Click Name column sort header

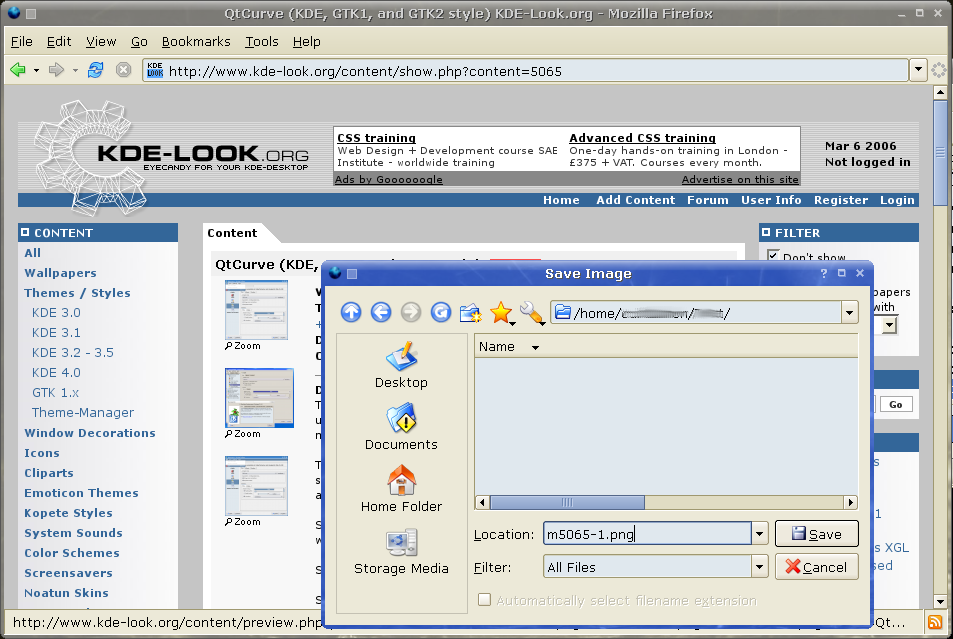(x=666, y=347)
